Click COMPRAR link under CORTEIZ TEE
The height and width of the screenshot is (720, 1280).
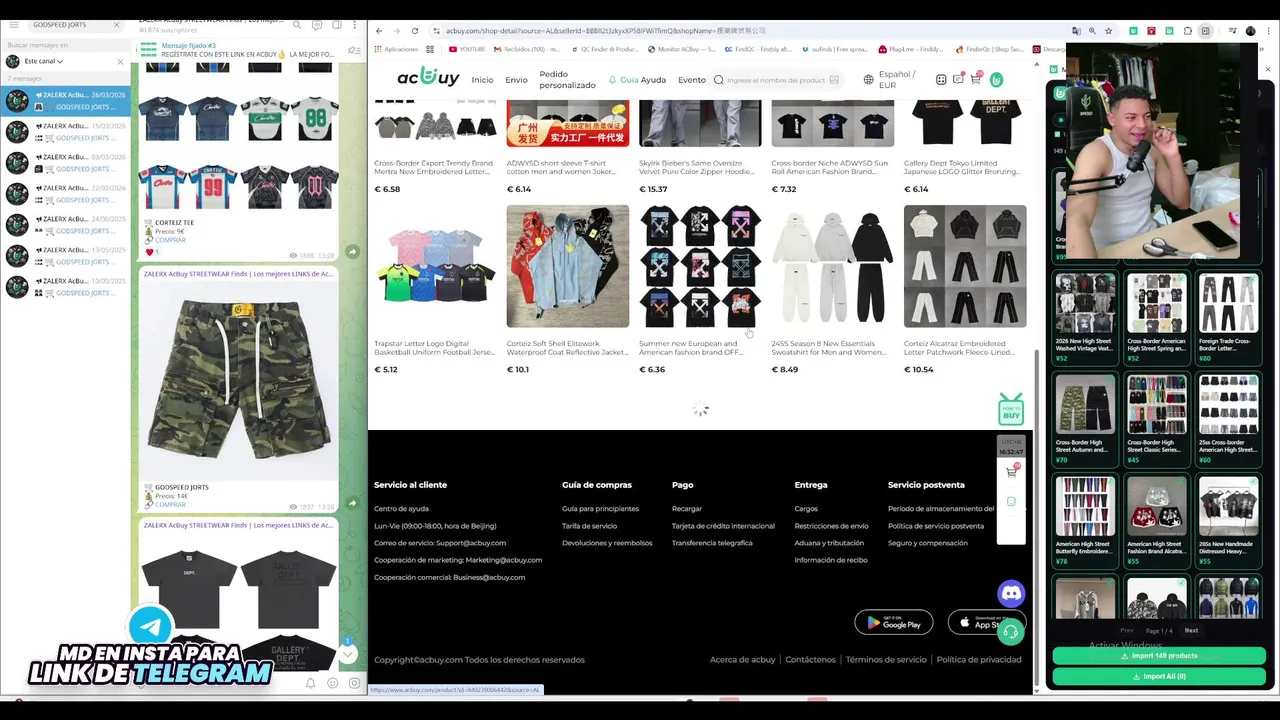tap(170, 240)
